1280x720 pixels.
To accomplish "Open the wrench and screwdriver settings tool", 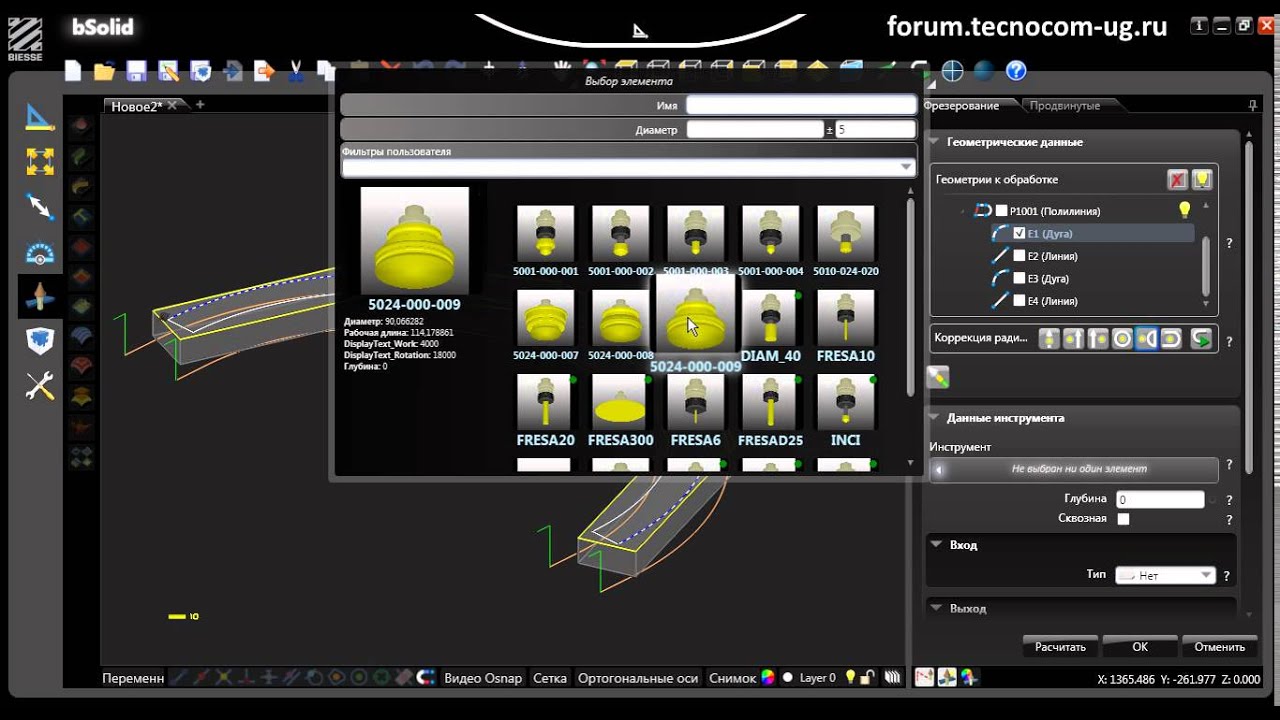I will [40, 386].
